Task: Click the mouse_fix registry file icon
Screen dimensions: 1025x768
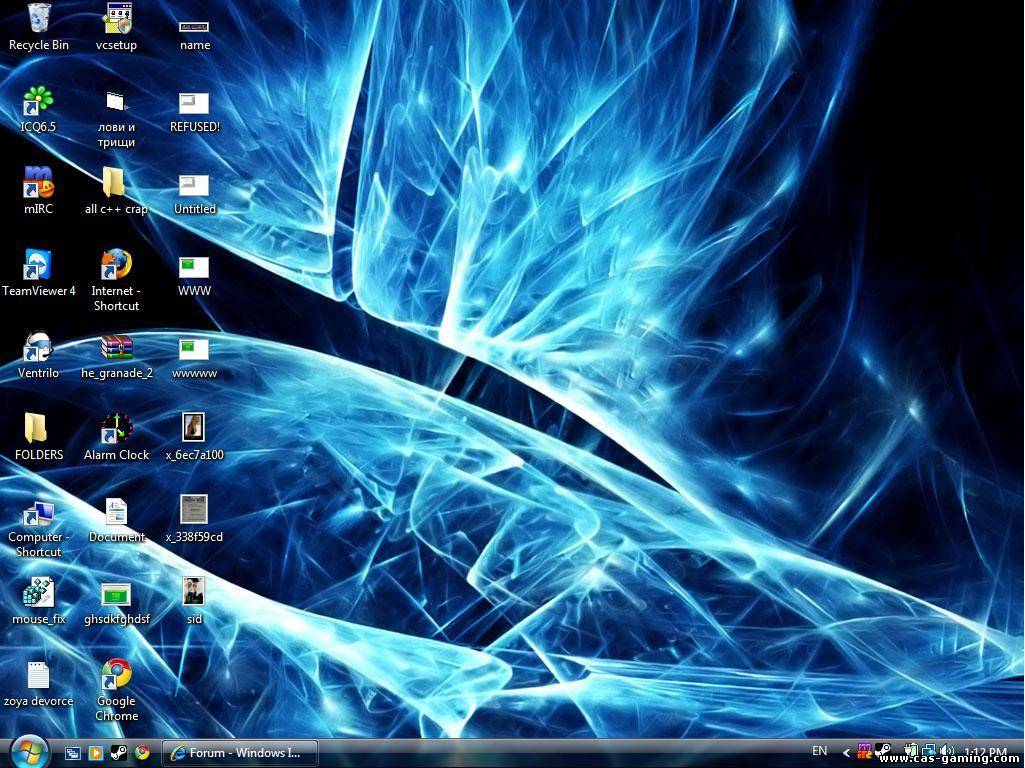Action: click(38, 593)
